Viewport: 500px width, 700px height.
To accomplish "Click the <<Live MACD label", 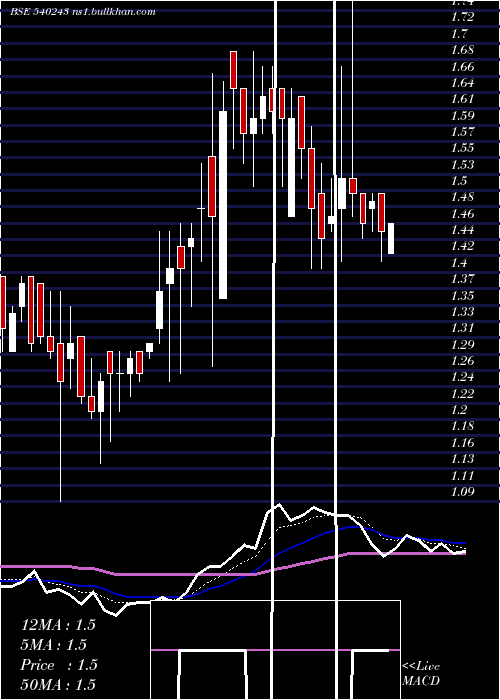I will 421,674.
